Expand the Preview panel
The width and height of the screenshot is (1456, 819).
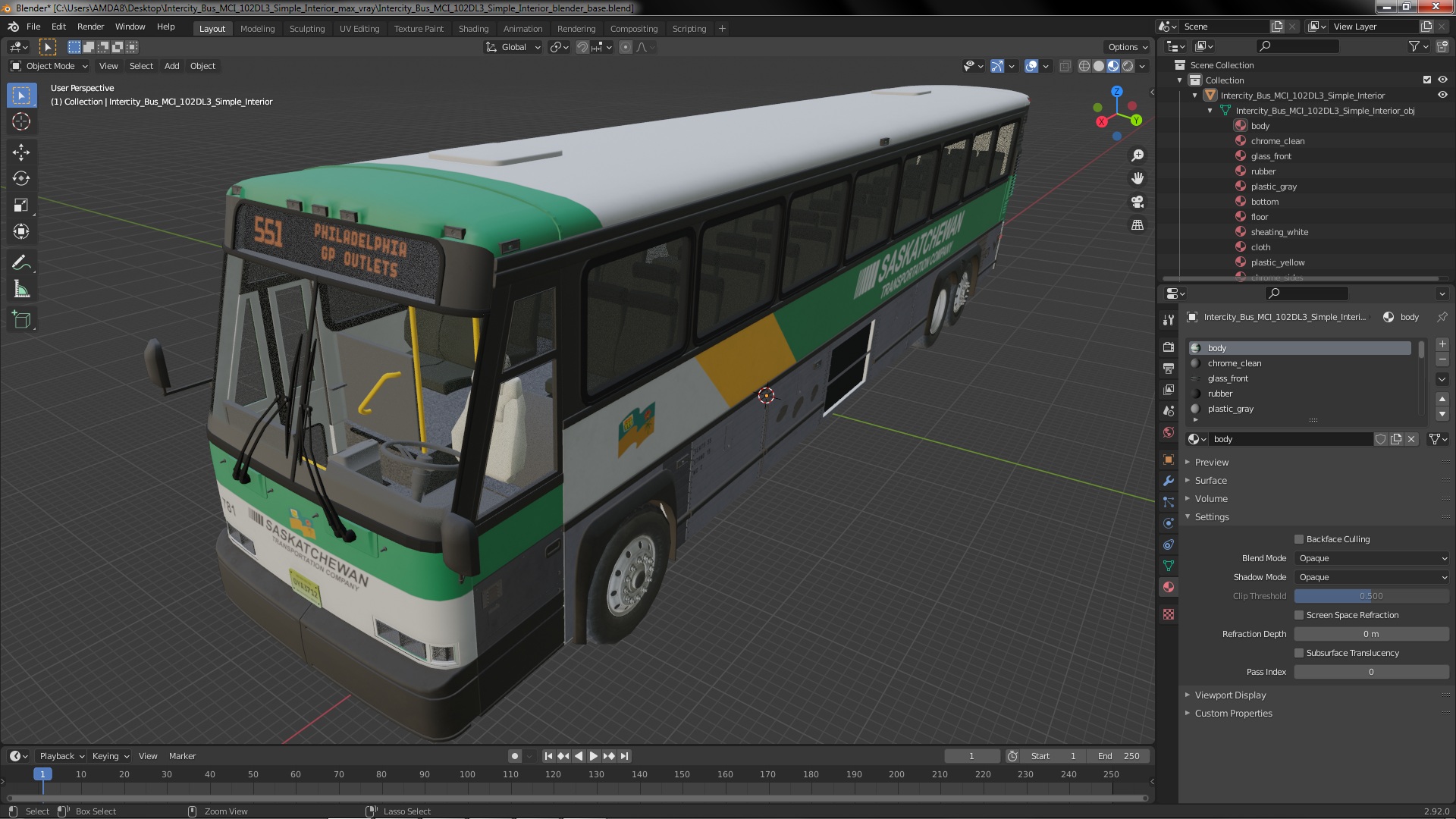click(1211, 463)
